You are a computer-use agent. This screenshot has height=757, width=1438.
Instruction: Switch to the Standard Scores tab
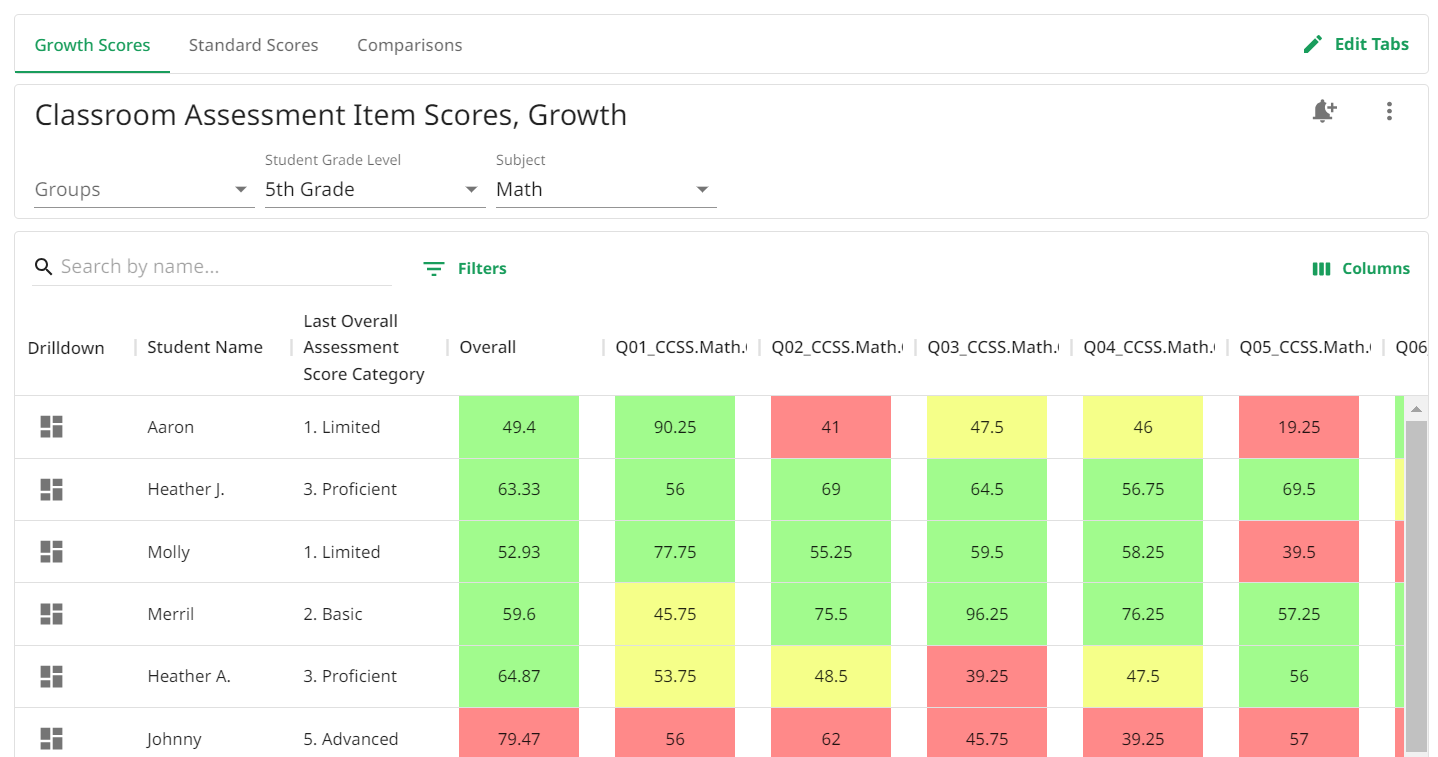click(253, 45)
